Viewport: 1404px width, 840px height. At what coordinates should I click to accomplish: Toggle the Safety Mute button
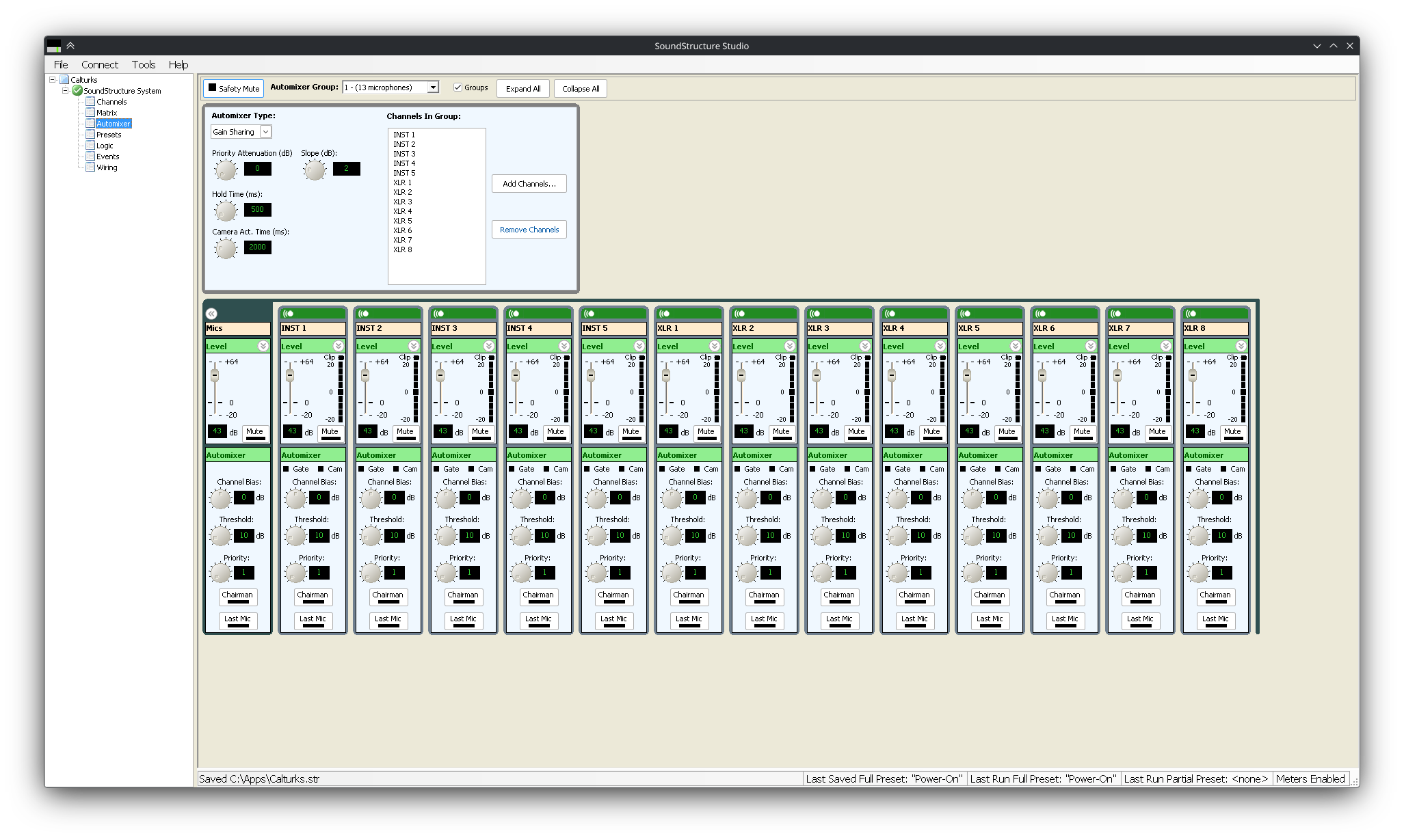tap(233, 88)
